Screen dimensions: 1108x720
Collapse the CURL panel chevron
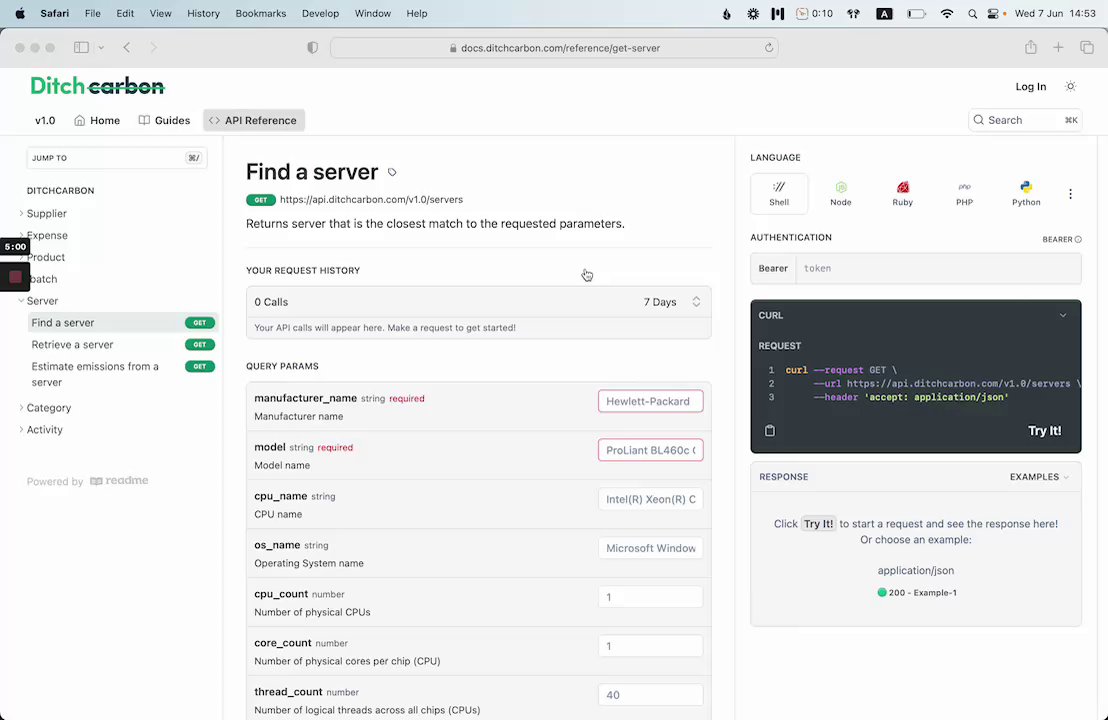1062,315
